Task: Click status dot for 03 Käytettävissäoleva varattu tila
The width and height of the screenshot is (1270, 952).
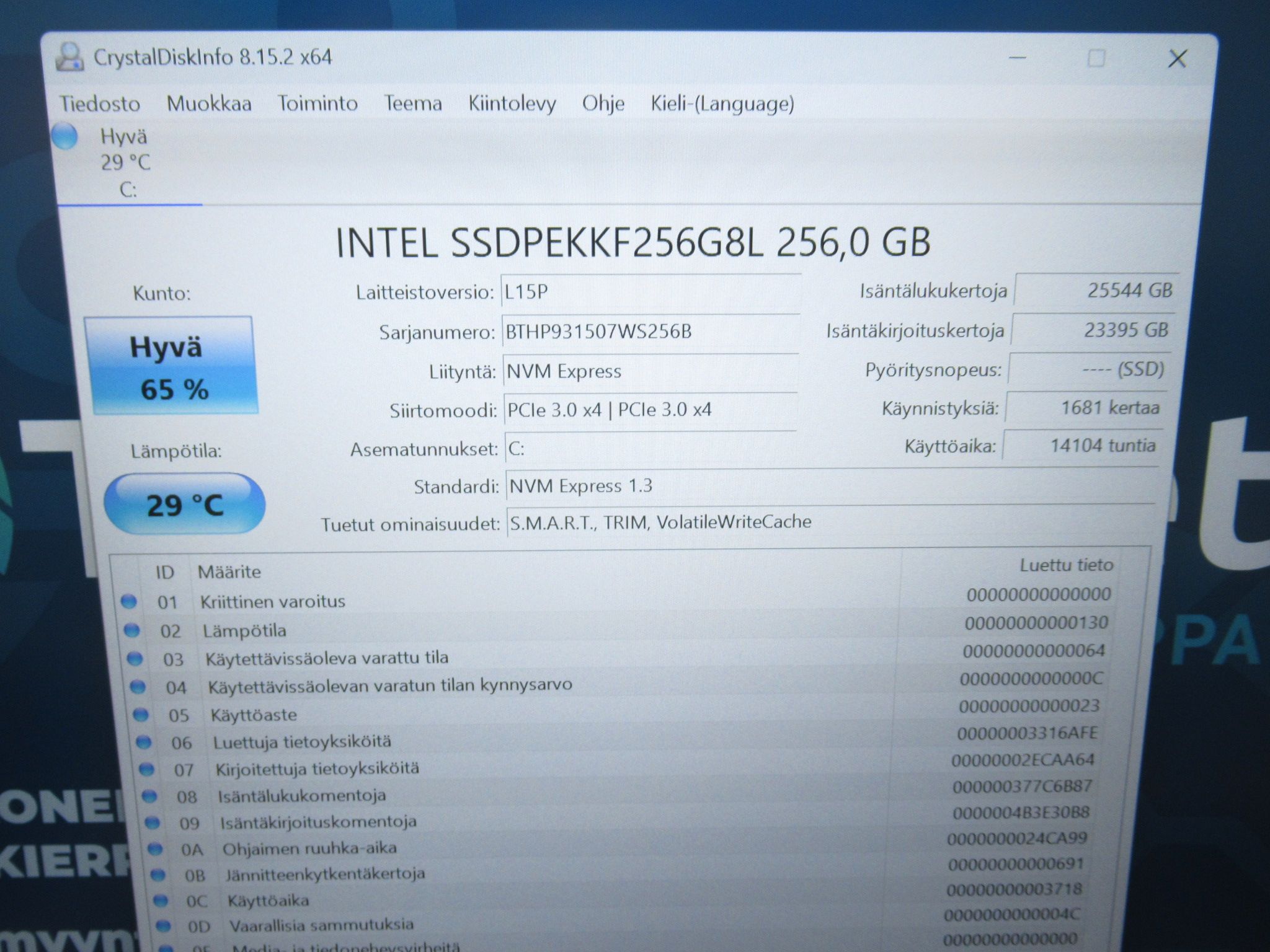Action: (135, 658)
